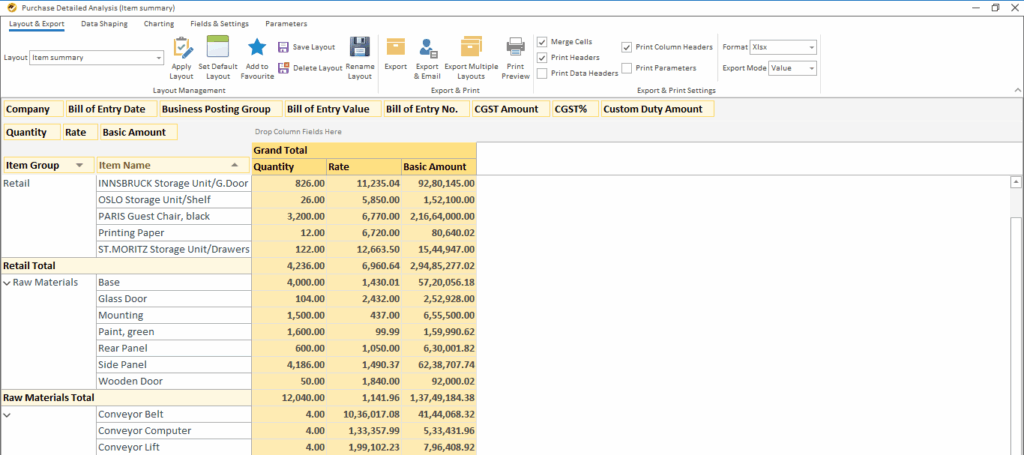Click the Export box icon
Screen dimensions: 1024x455
(x=396, y=48)
